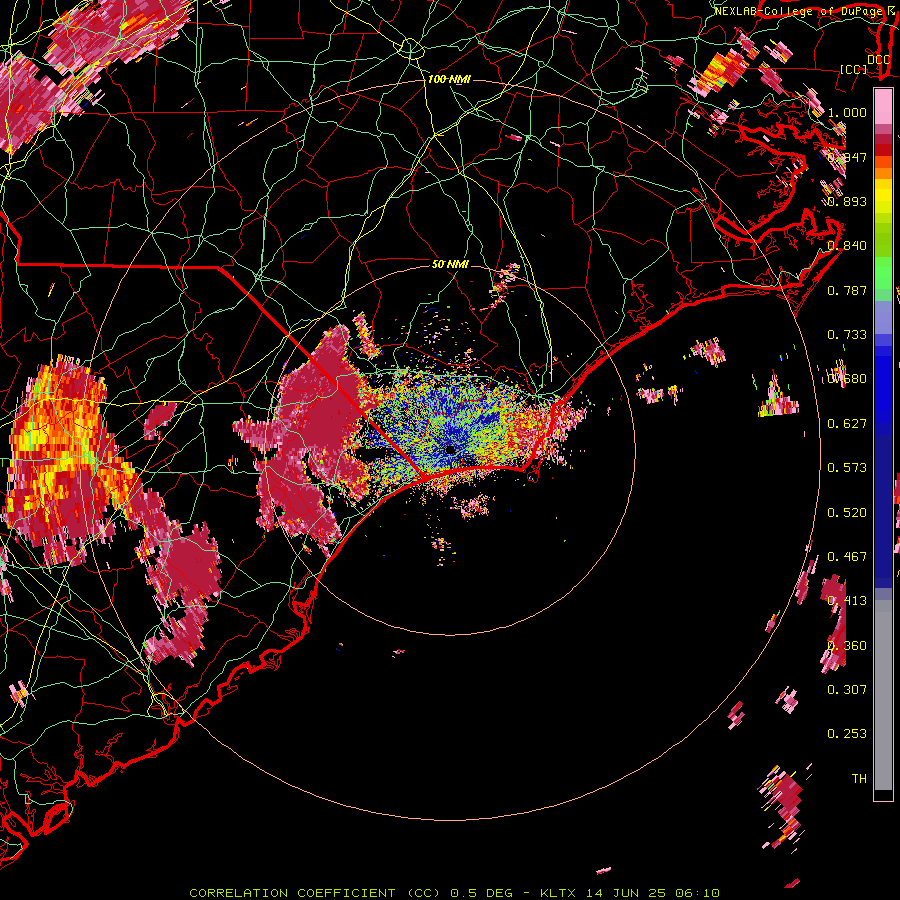Click the 0.733 scale value
900x900 pixels.
pos(847,335)
